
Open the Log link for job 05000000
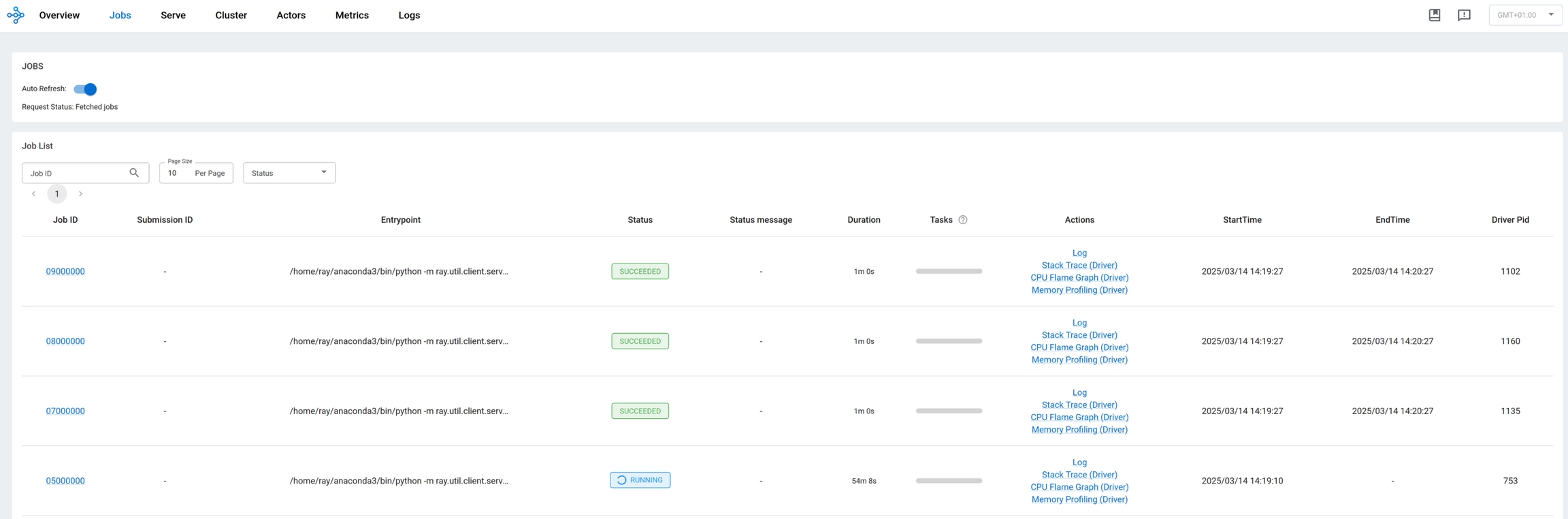(1079, 462)
